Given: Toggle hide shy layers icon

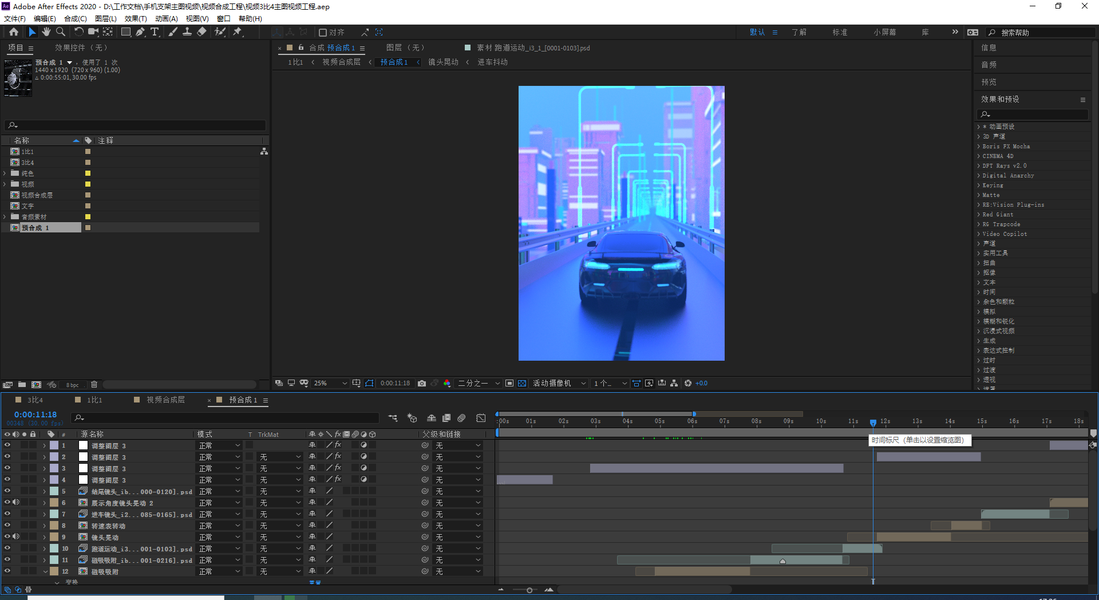Looking at the screenshot, I should 431,418.
